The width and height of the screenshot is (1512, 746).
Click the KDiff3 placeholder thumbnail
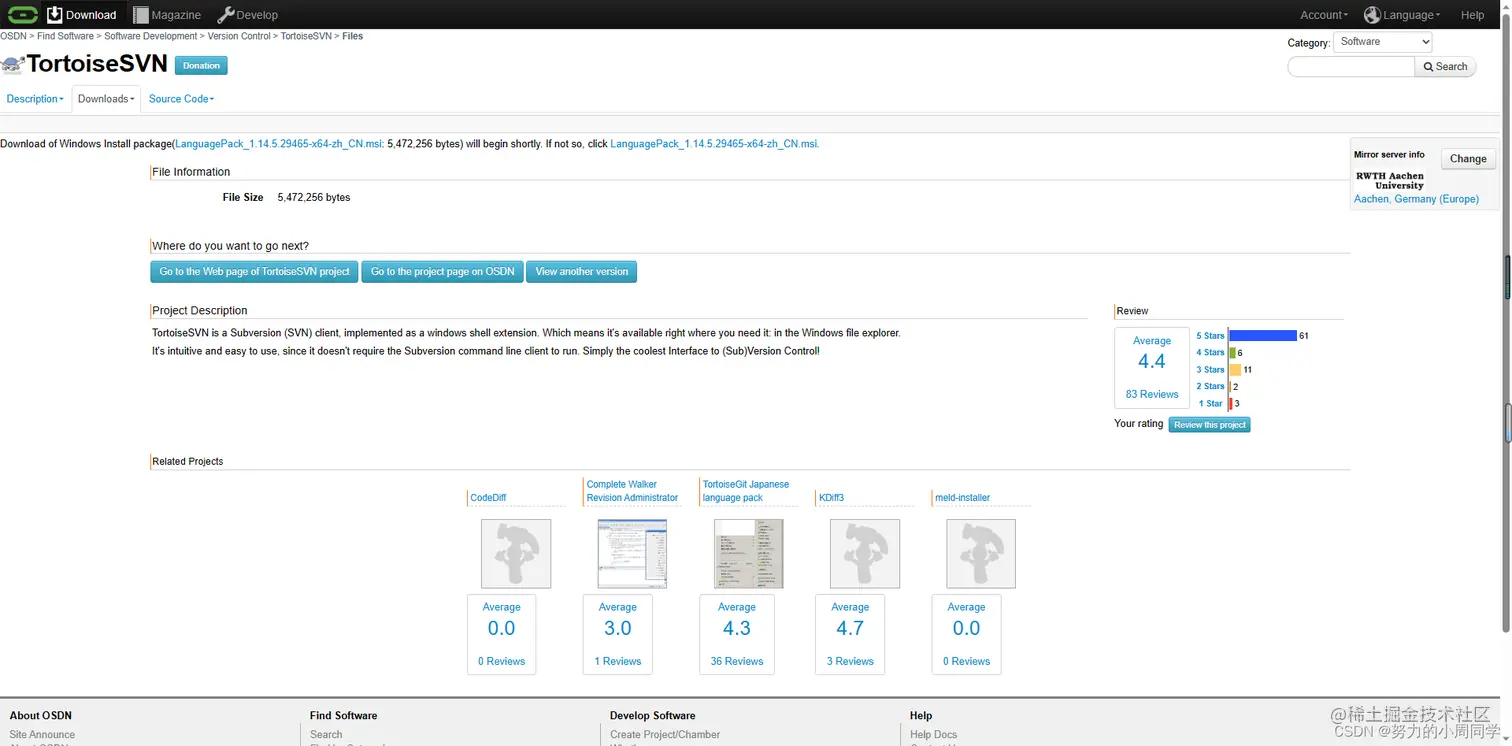point(865,554)
